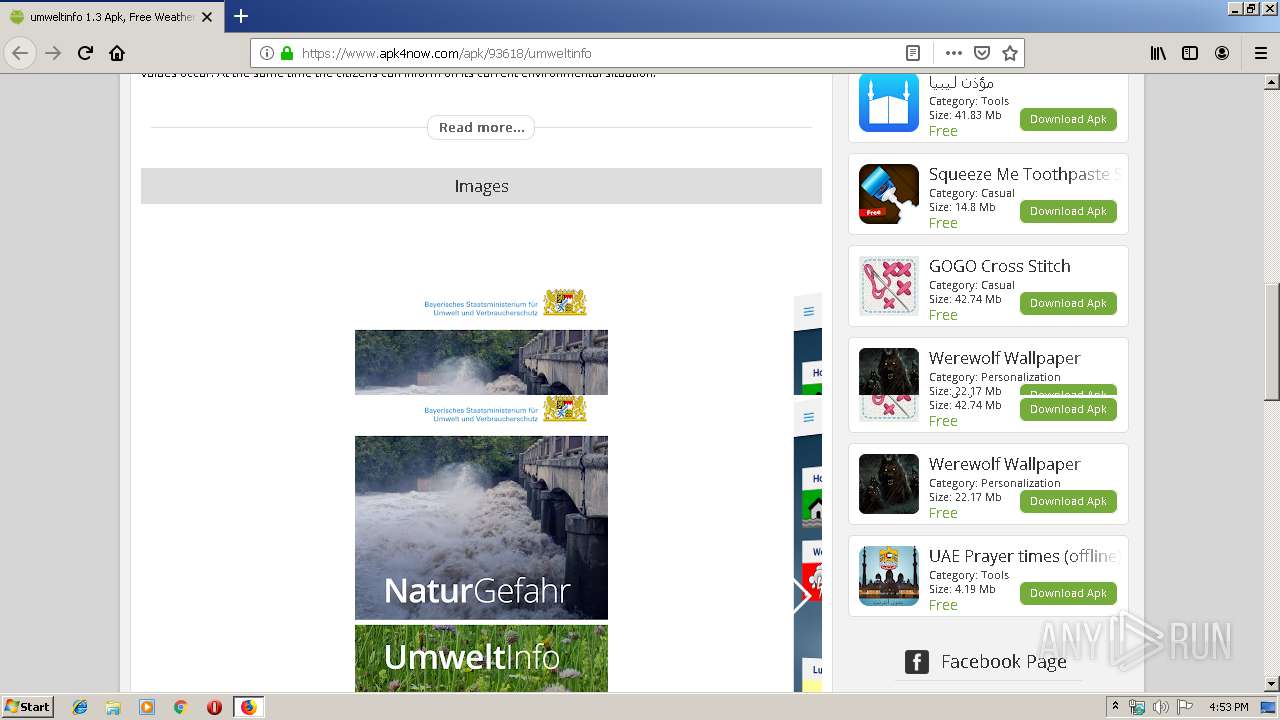Launch Chrome from the taskbar
The image size is (1280, 720).
point(181,707)
